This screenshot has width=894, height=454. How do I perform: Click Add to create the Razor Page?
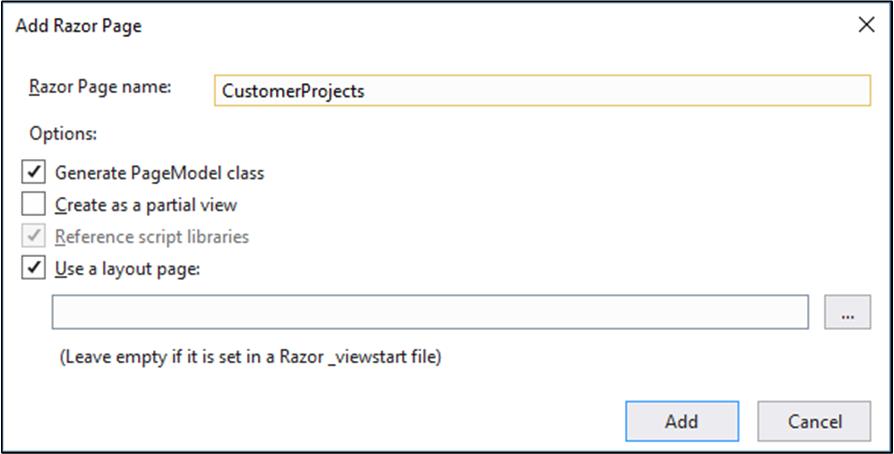(x=682, y=421)
